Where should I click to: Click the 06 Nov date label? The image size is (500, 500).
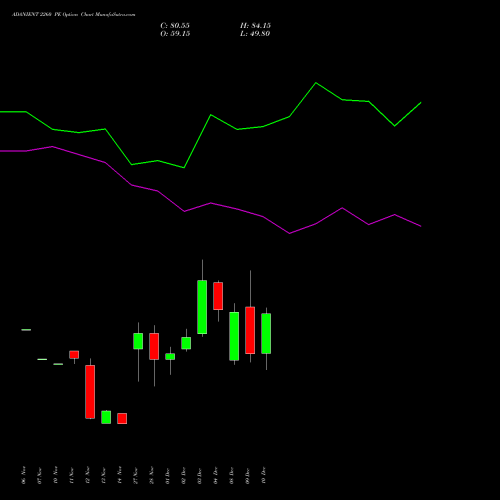23,475
